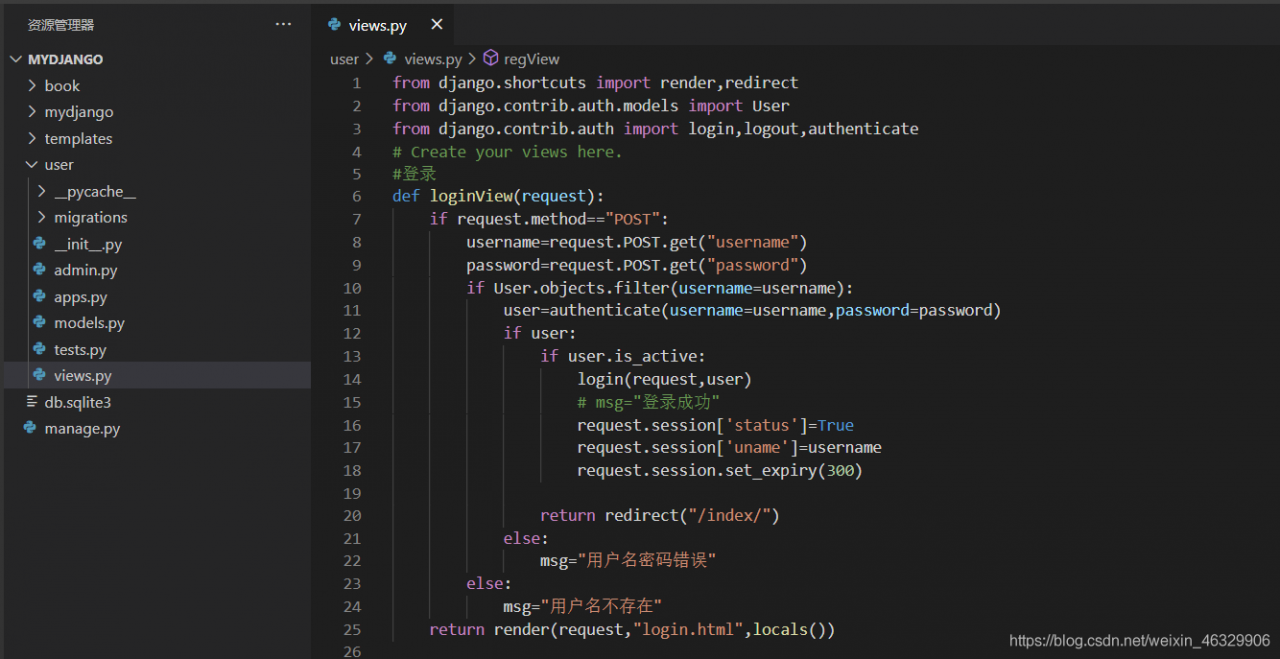Click 'from django.contrib.auth.models import User' line
The height and width of the screenshot is (659, 1280).
coord(591,106)
